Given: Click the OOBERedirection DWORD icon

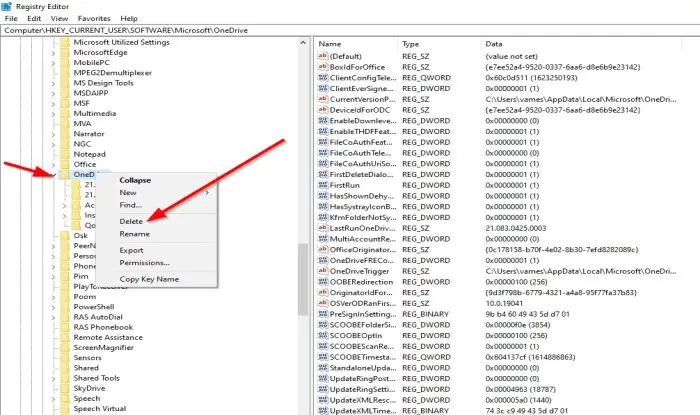Looking at the screenshot, I should (323, 282).
